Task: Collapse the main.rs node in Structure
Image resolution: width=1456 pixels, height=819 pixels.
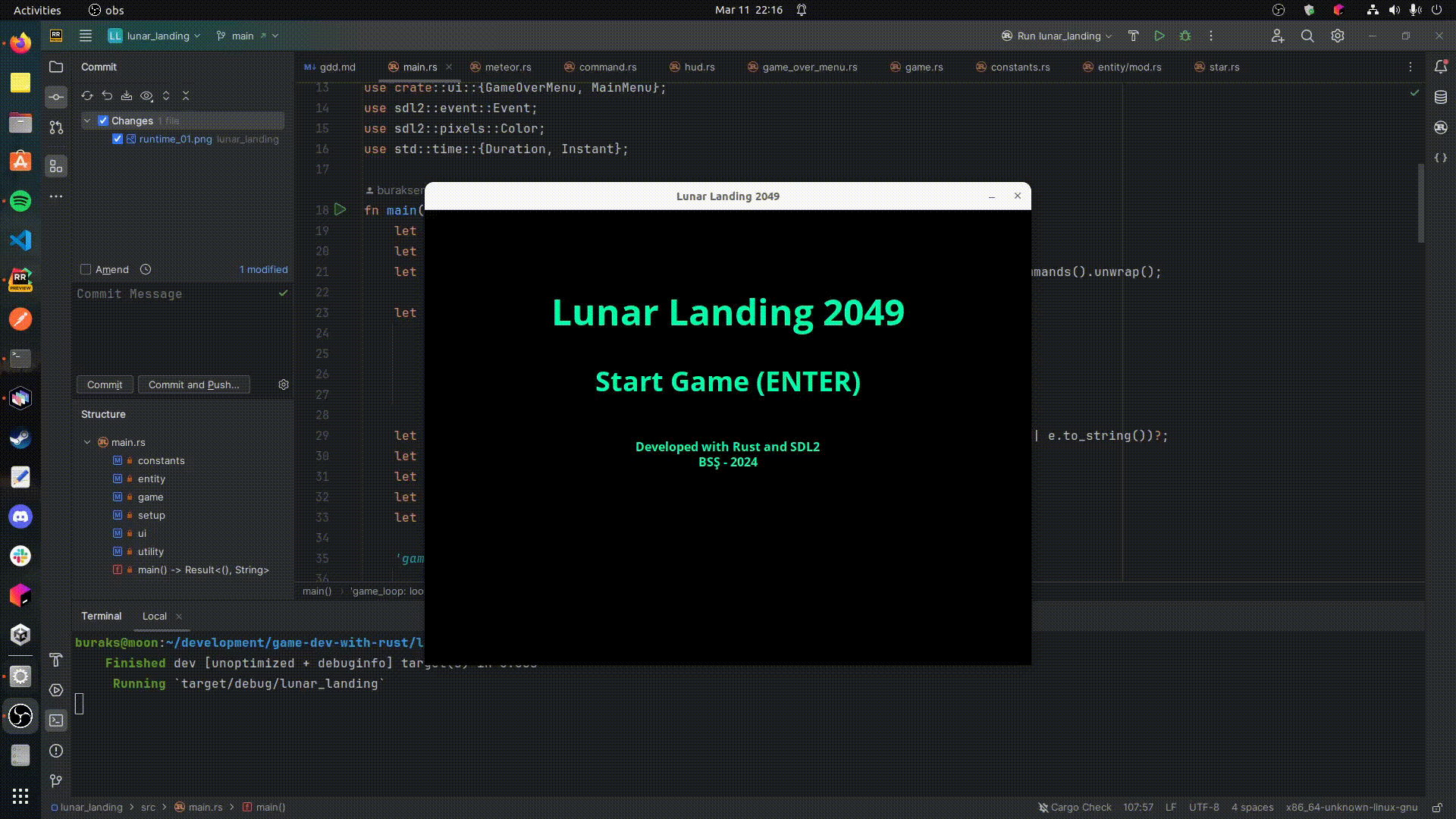Action: click(87, 442)
